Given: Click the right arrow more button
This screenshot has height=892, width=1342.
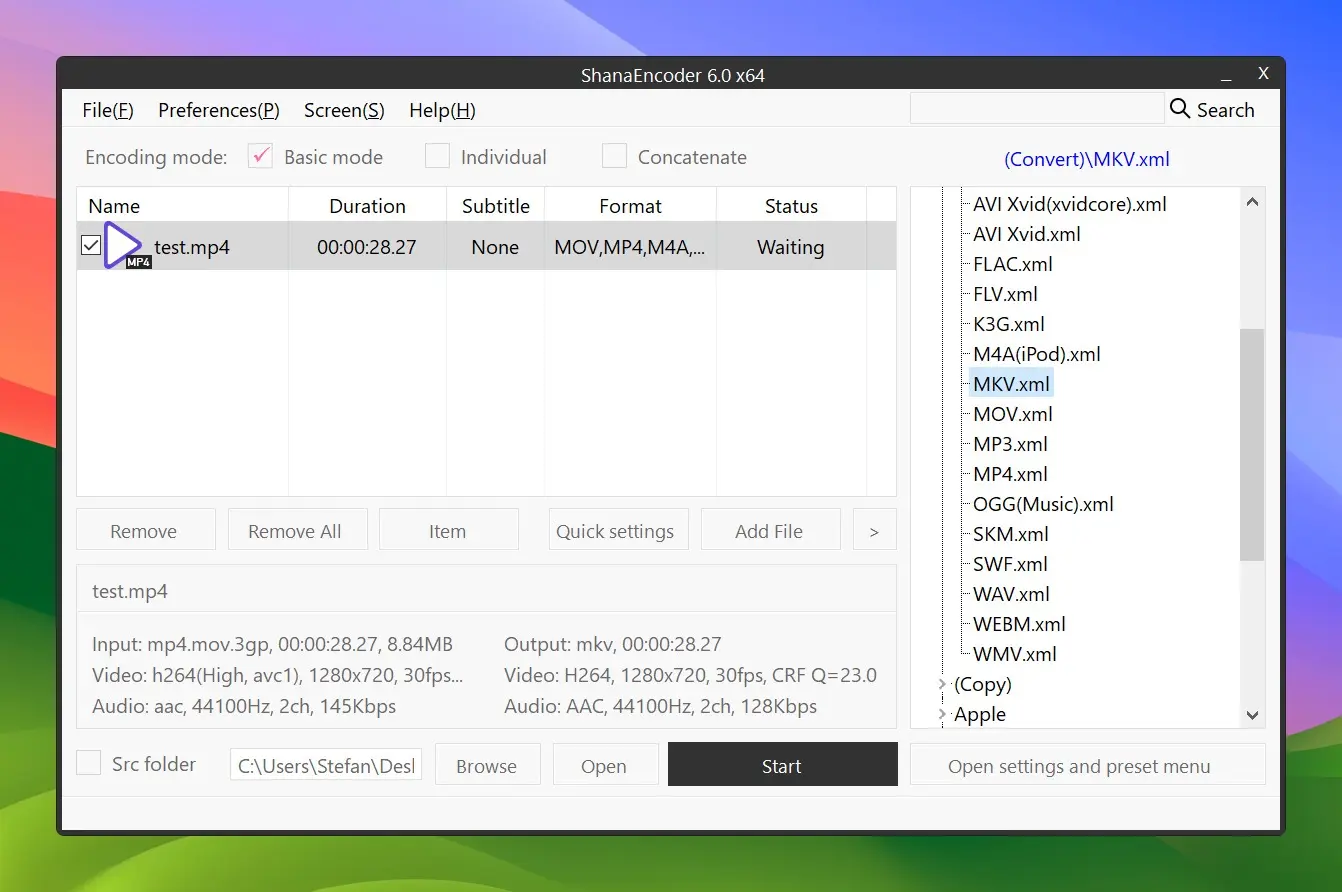Looking at the screenshot, I should 874,531.
